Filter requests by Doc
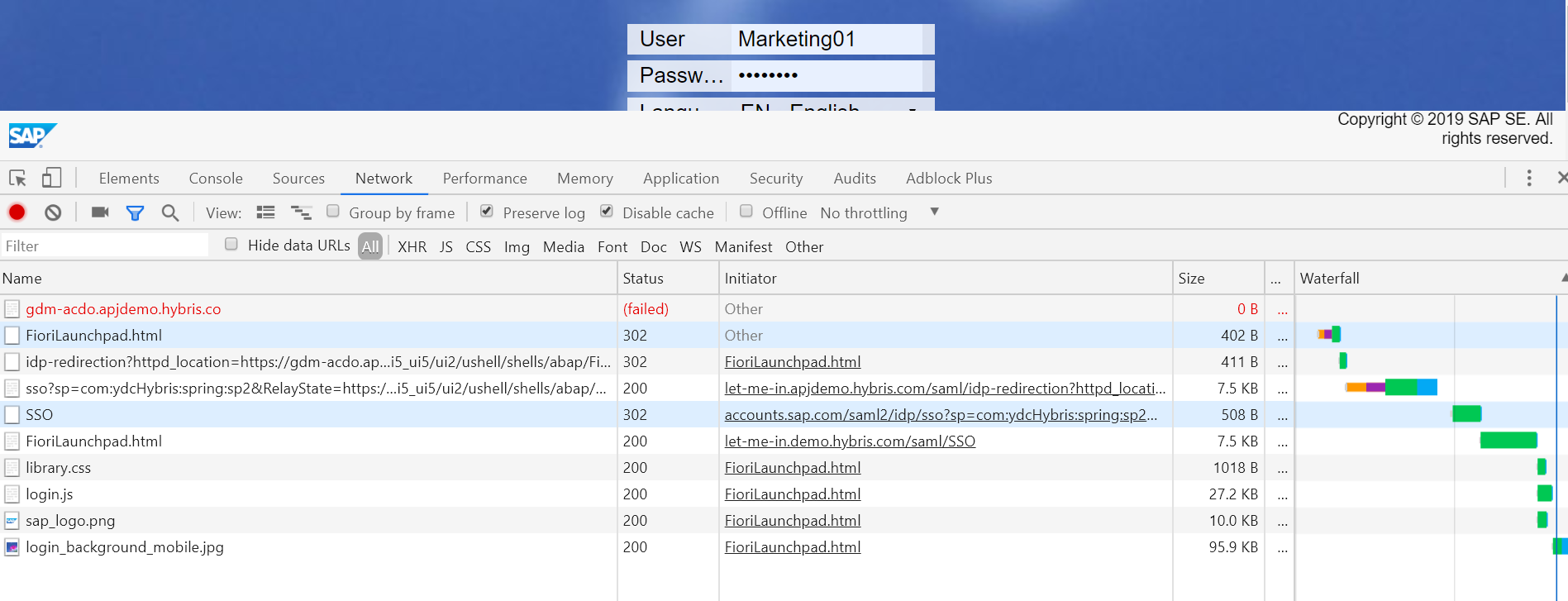This screenshot has width=1568, height=601. [654, 246]
